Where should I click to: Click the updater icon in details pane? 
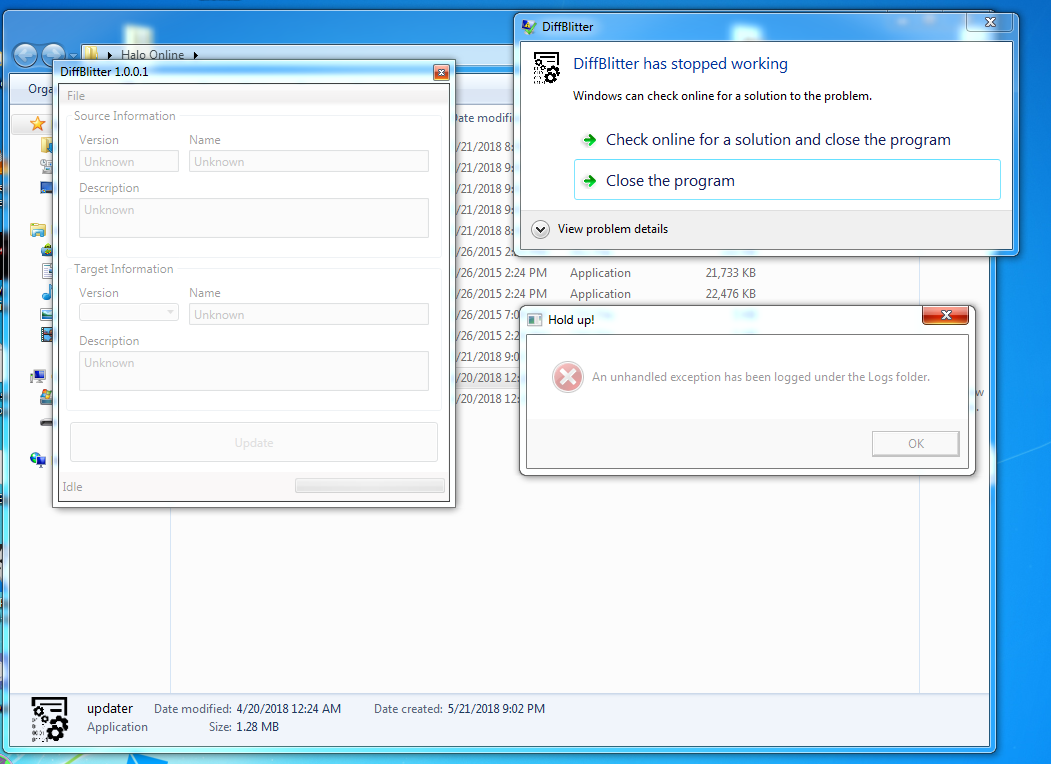[x=50, y=719]
